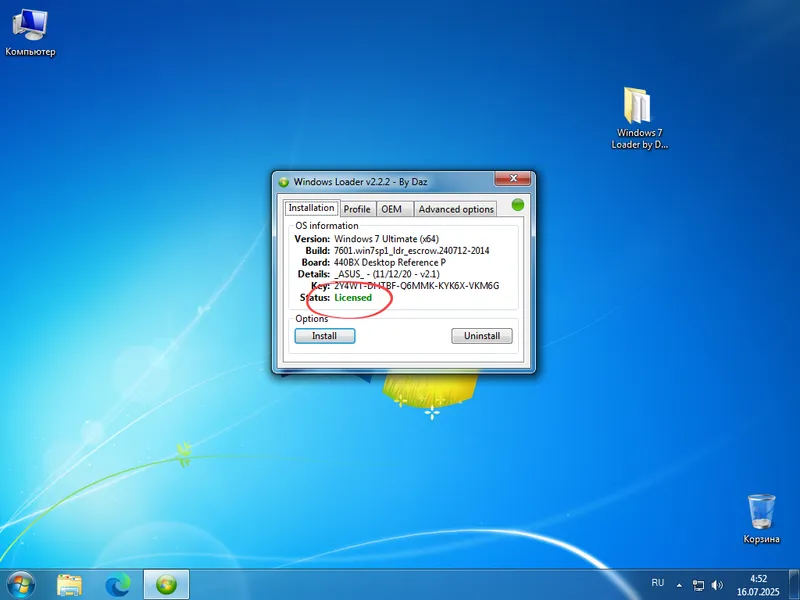800x600 pixels.
Task: Click the Windows Loader icon in the title bar
Action: pos(283,182)
